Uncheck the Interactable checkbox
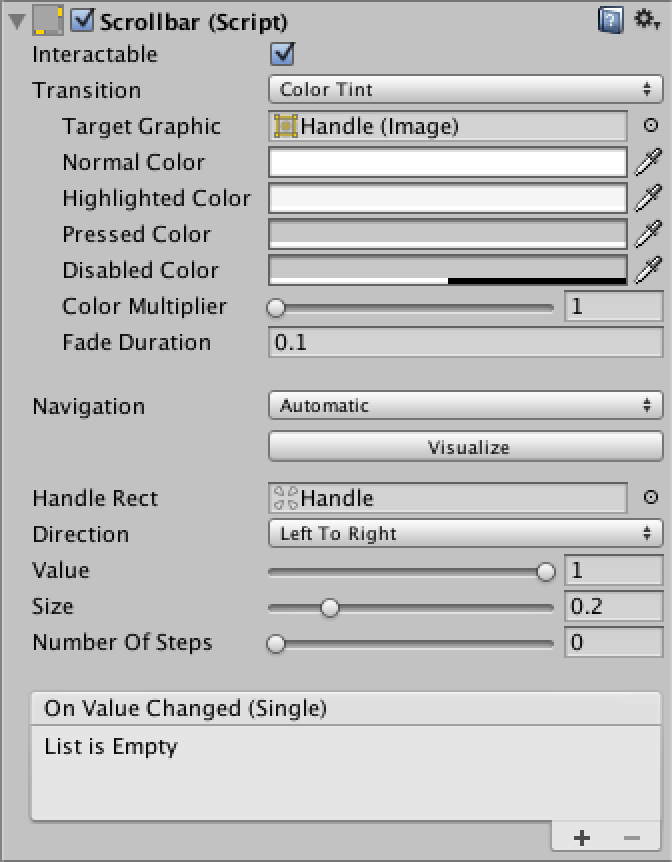 (282, 54)
